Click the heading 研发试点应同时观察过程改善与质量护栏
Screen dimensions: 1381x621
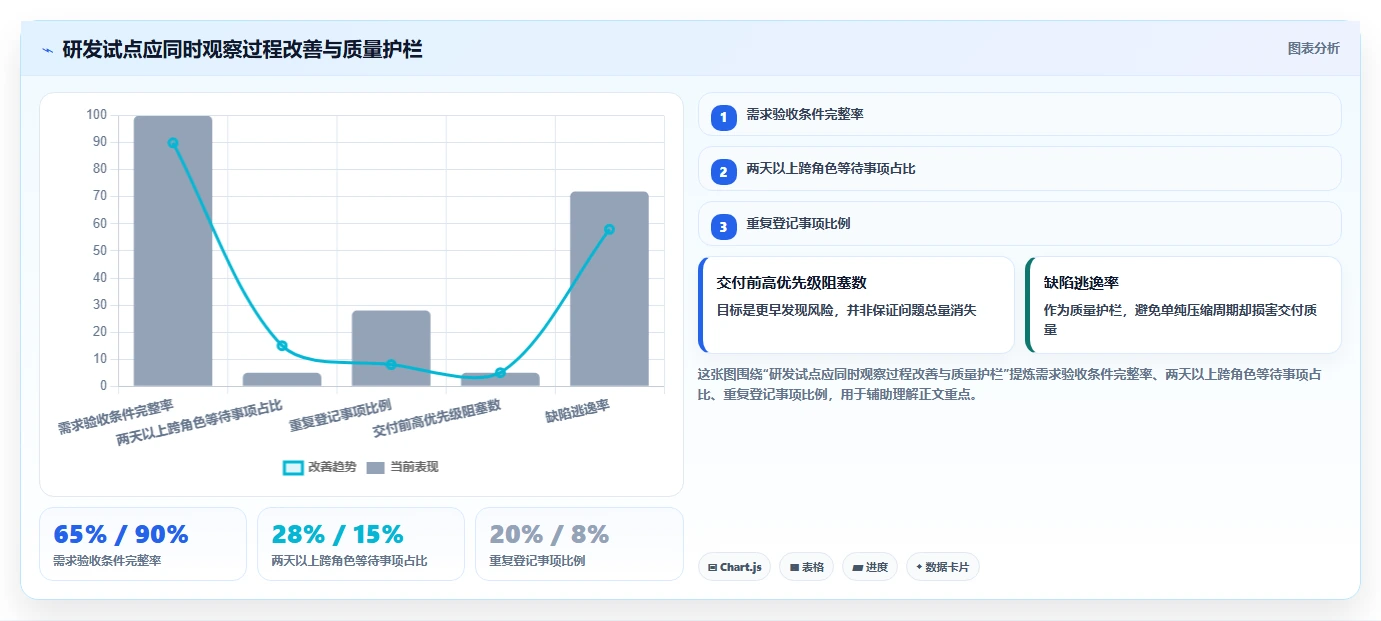242,49
